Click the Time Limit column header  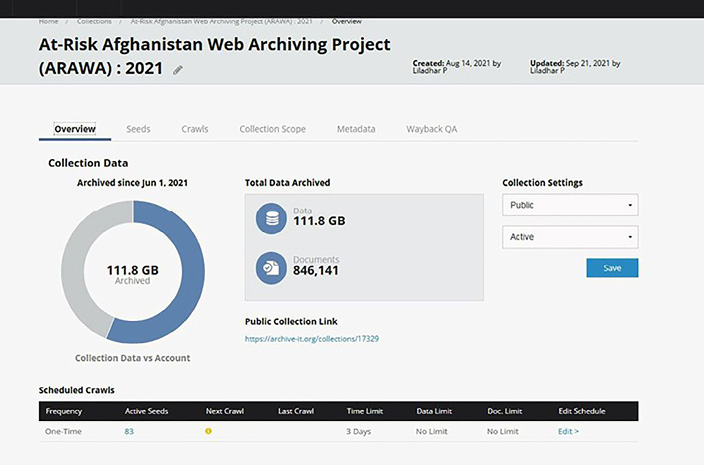point(365,411)
